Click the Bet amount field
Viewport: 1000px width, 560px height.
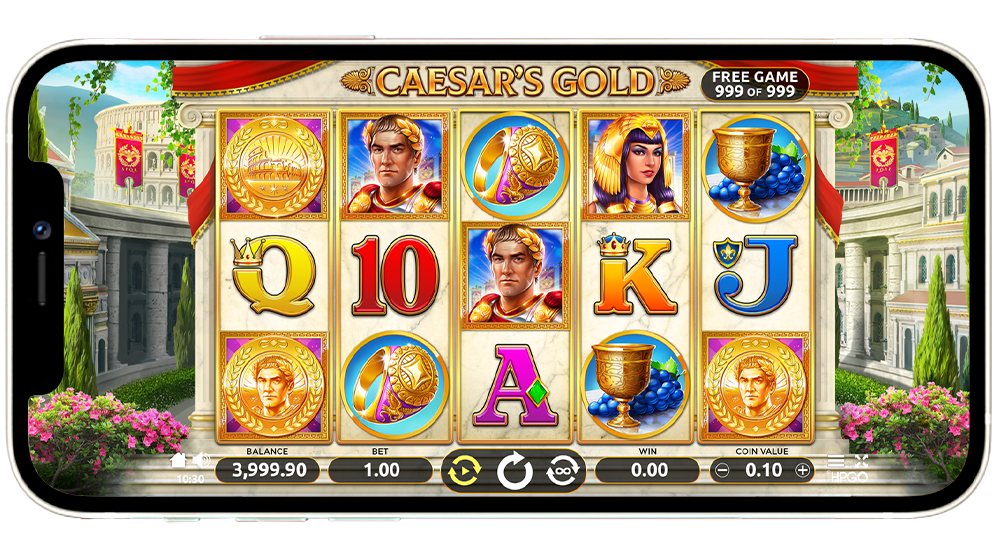click(x=380, y=471)
